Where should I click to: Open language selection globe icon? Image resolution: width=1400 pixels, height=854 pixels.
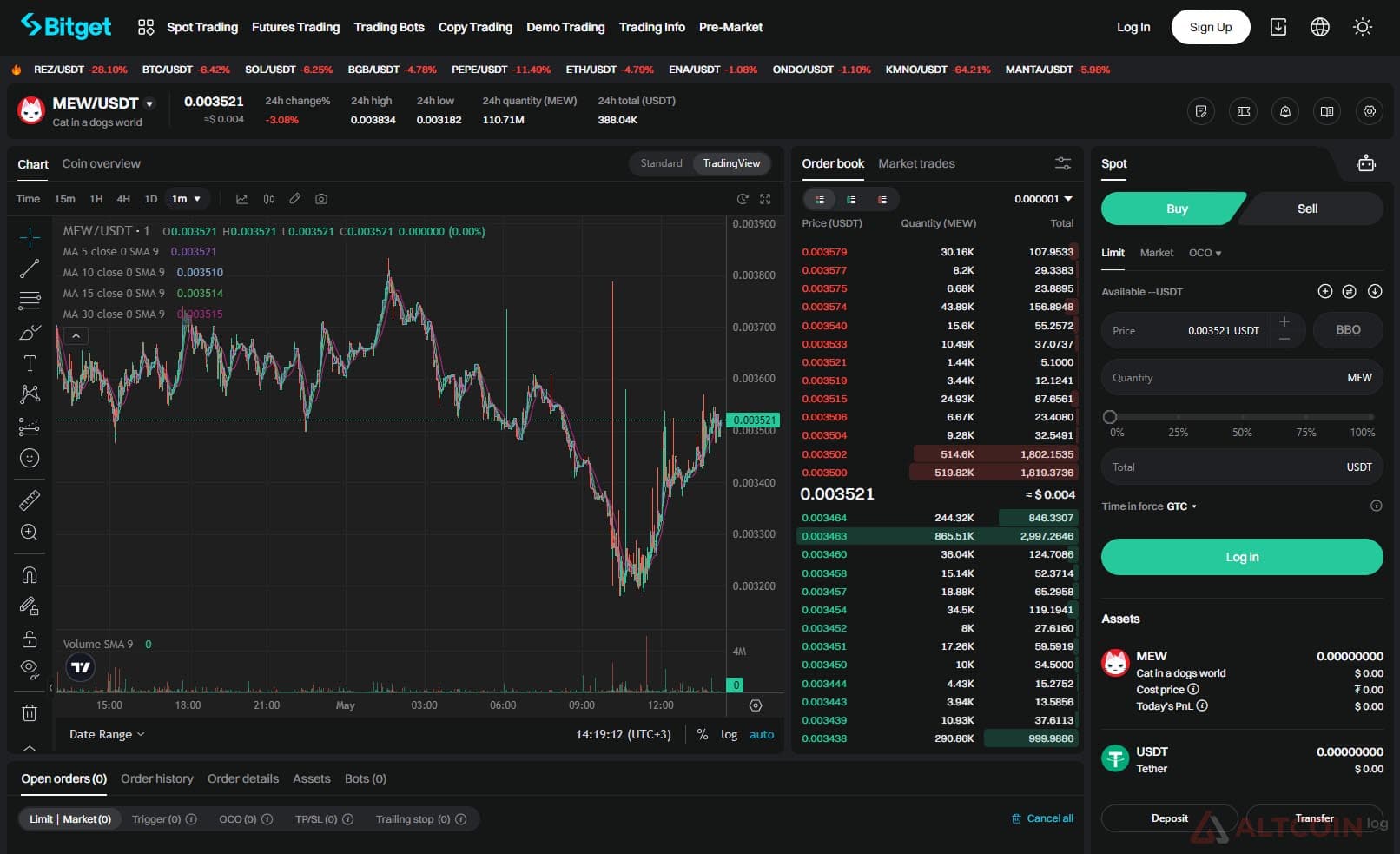point(1320,27)
